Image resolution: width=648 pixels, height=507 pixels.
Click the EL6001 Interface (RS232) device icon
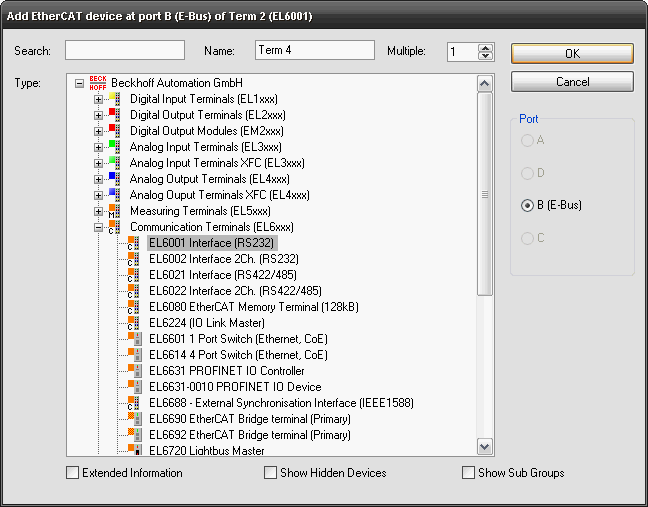coord(133,243)
